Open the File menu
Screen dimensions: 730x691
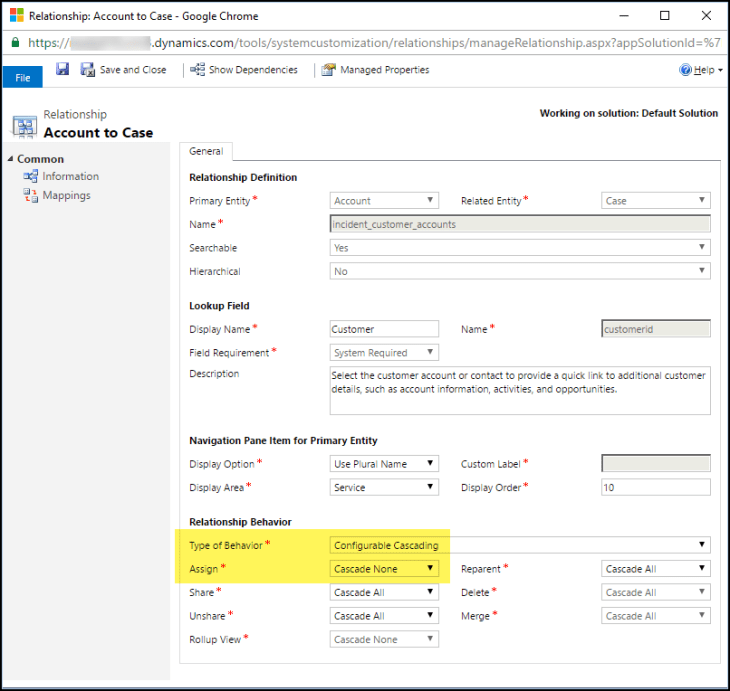[x=22, y=78]
